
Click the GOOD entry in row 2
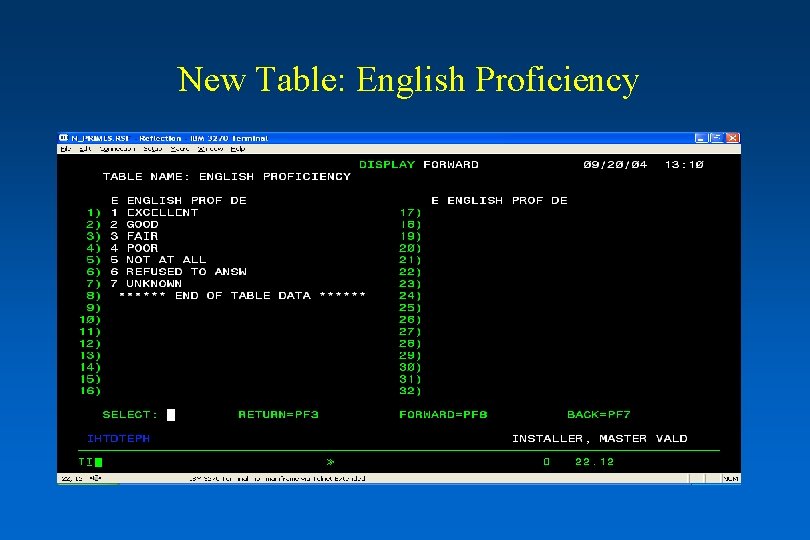point(143,224)
